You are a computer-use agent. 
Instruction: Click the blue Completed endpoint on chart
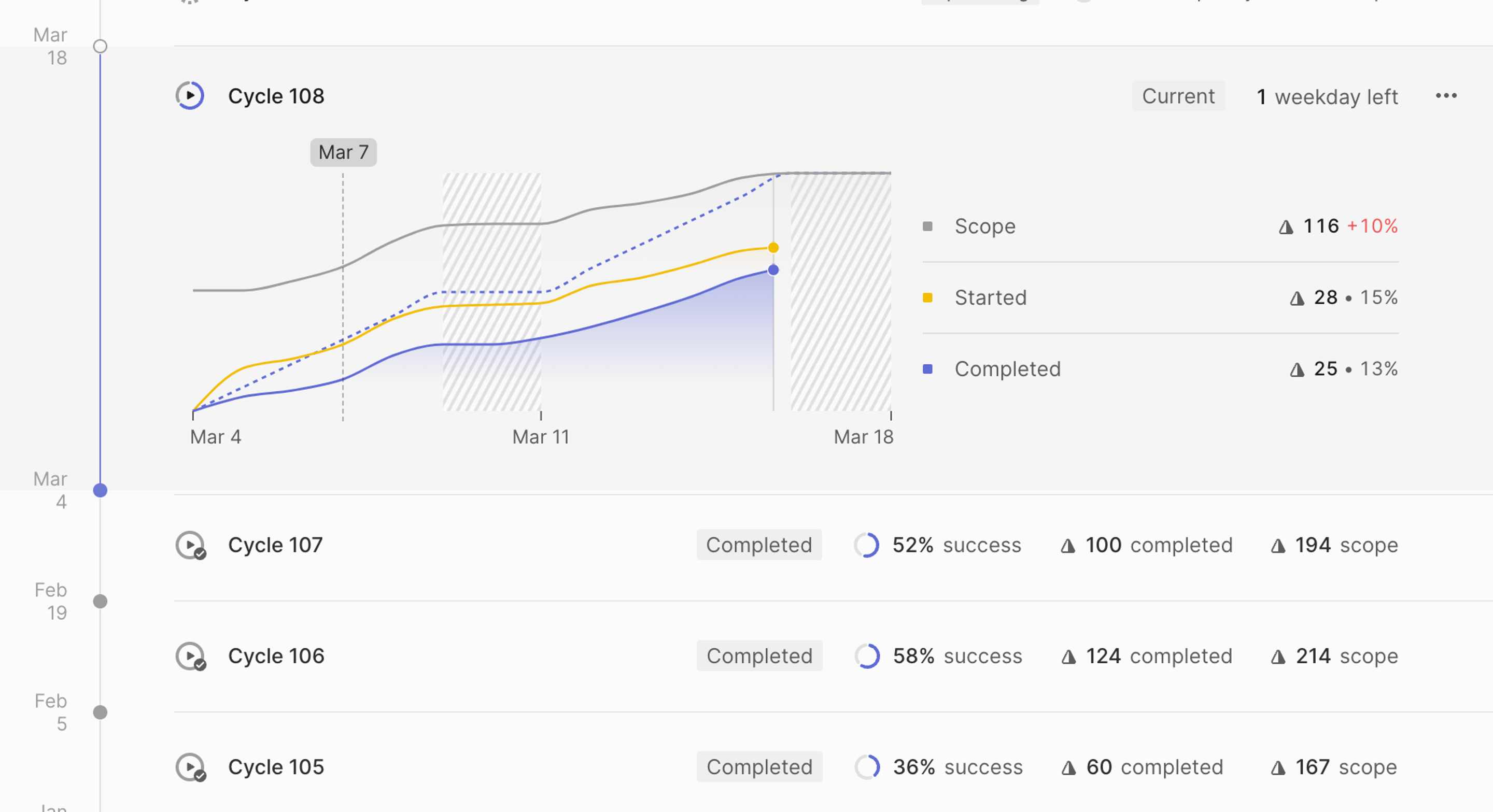pyautogui.click(x=773, y=270)
